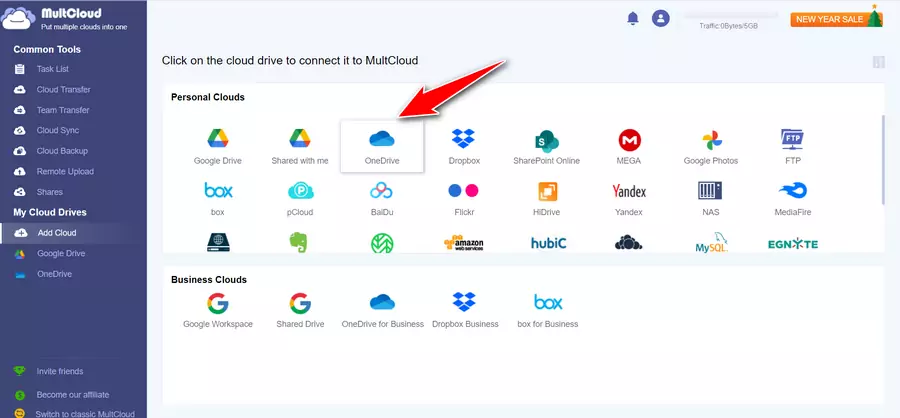This screenshot has height=418, width=900.
Task: Open the user account avatar
Action: click(x=661, y=18)
